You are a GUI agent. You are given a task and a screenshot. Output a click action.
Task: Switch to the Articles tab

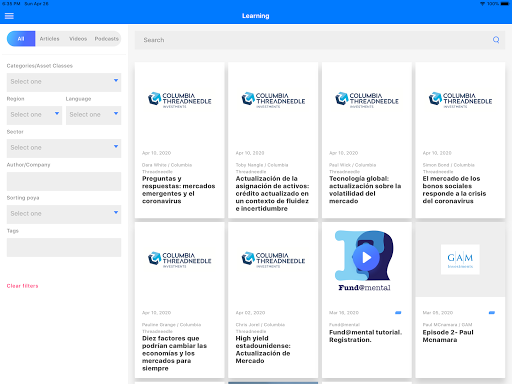(49, 39)
